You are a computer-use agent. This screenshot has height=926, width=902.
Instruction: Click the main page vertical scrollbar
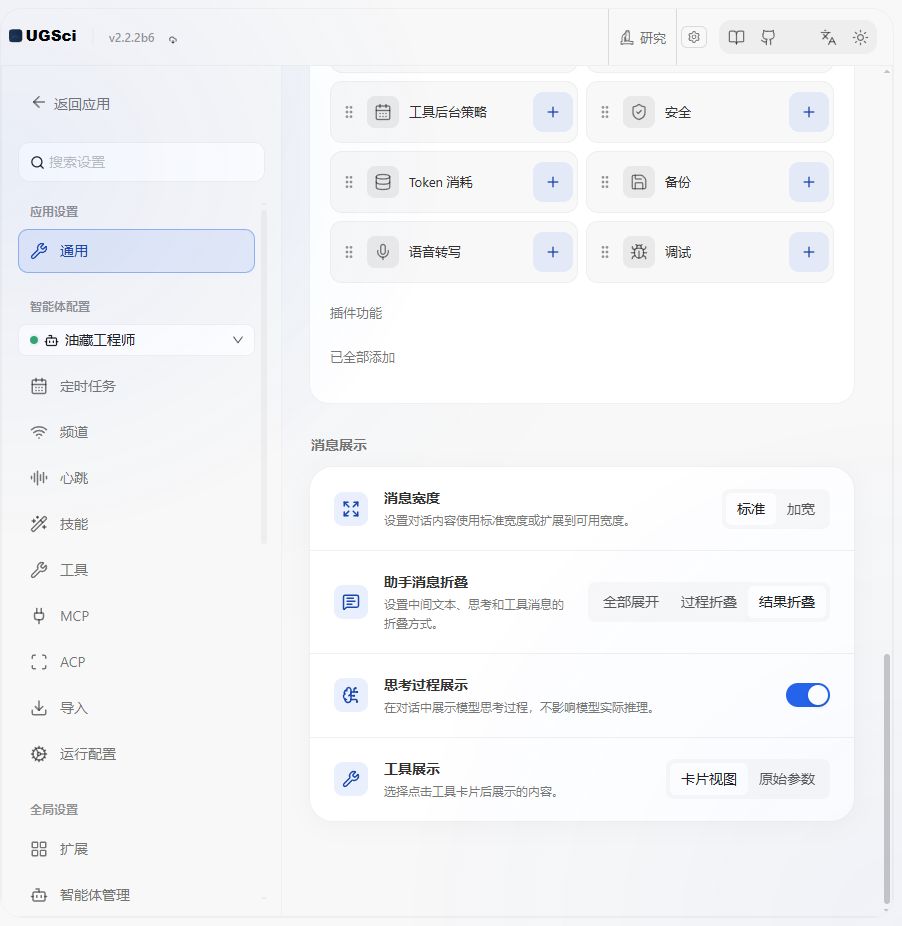coord(886,778)
